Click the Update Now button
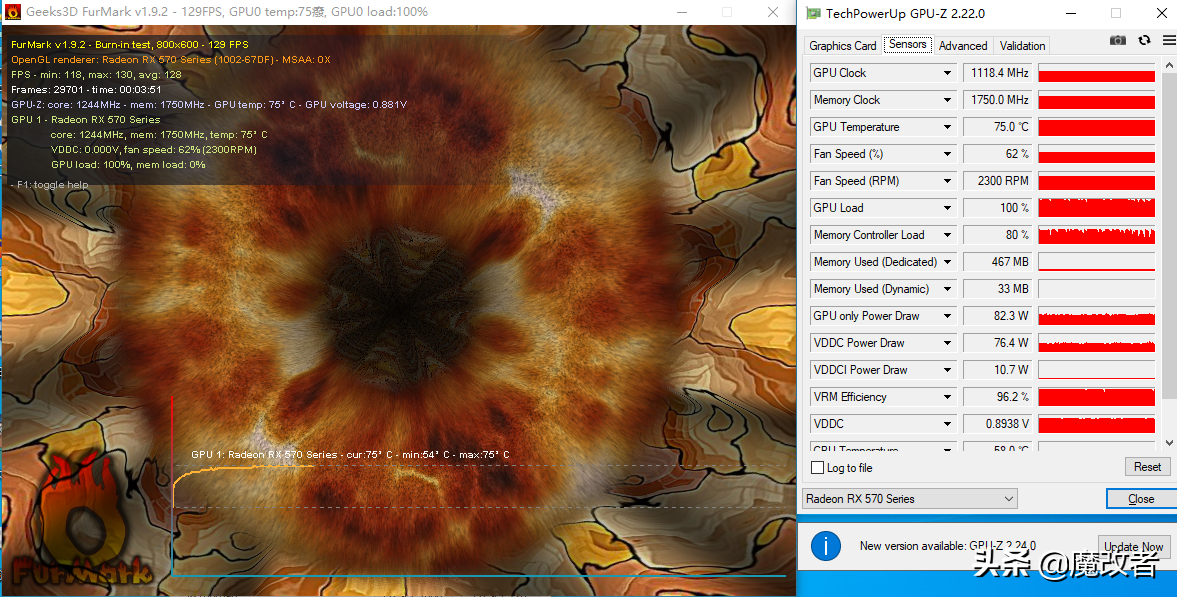 [1133, 547]
